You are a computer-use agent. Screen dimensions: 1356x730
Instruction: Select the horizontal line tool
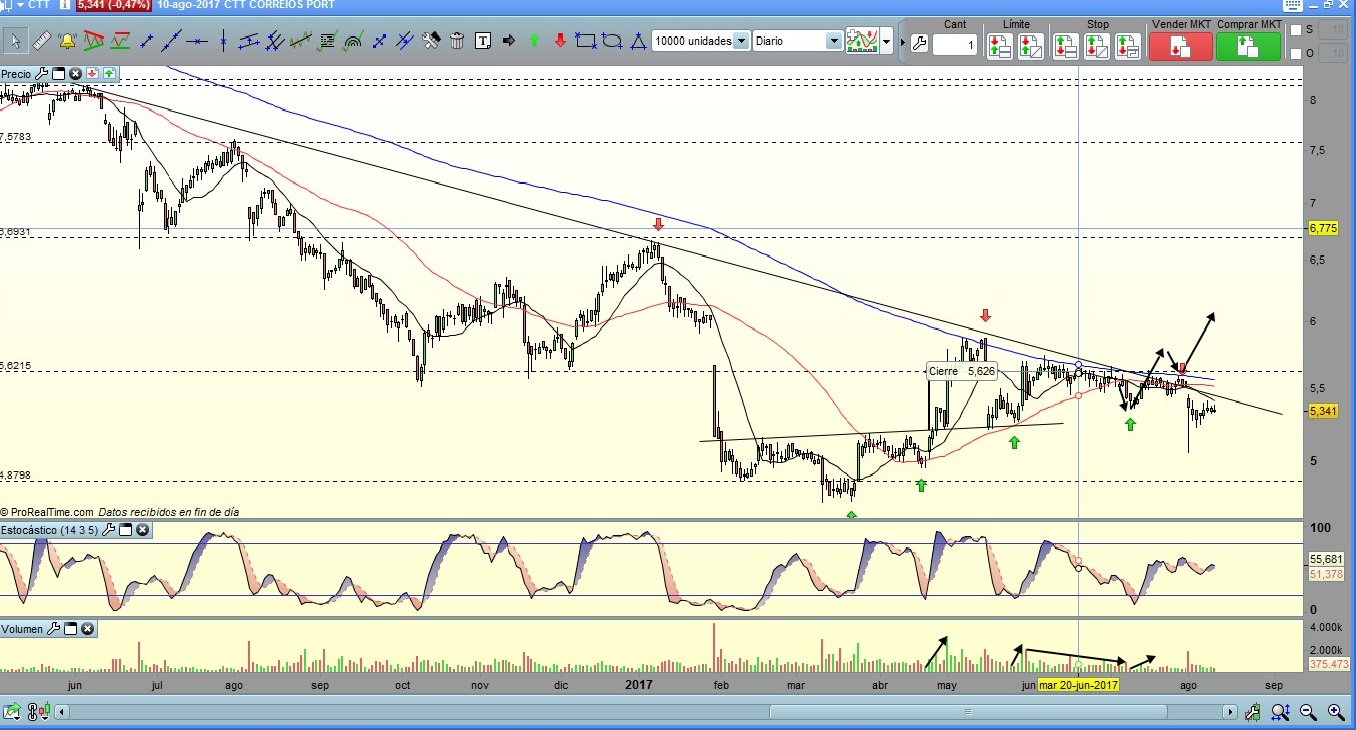pyautogui.click(x=197, y=41)
